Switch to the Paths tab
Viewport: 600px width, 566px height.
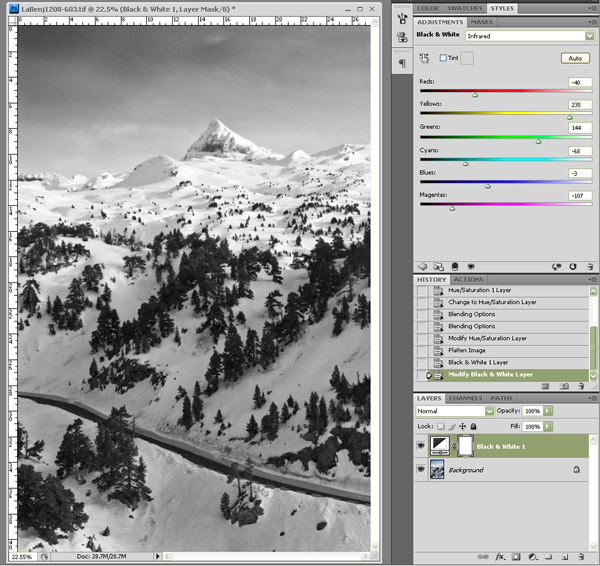tap(501, 398)
